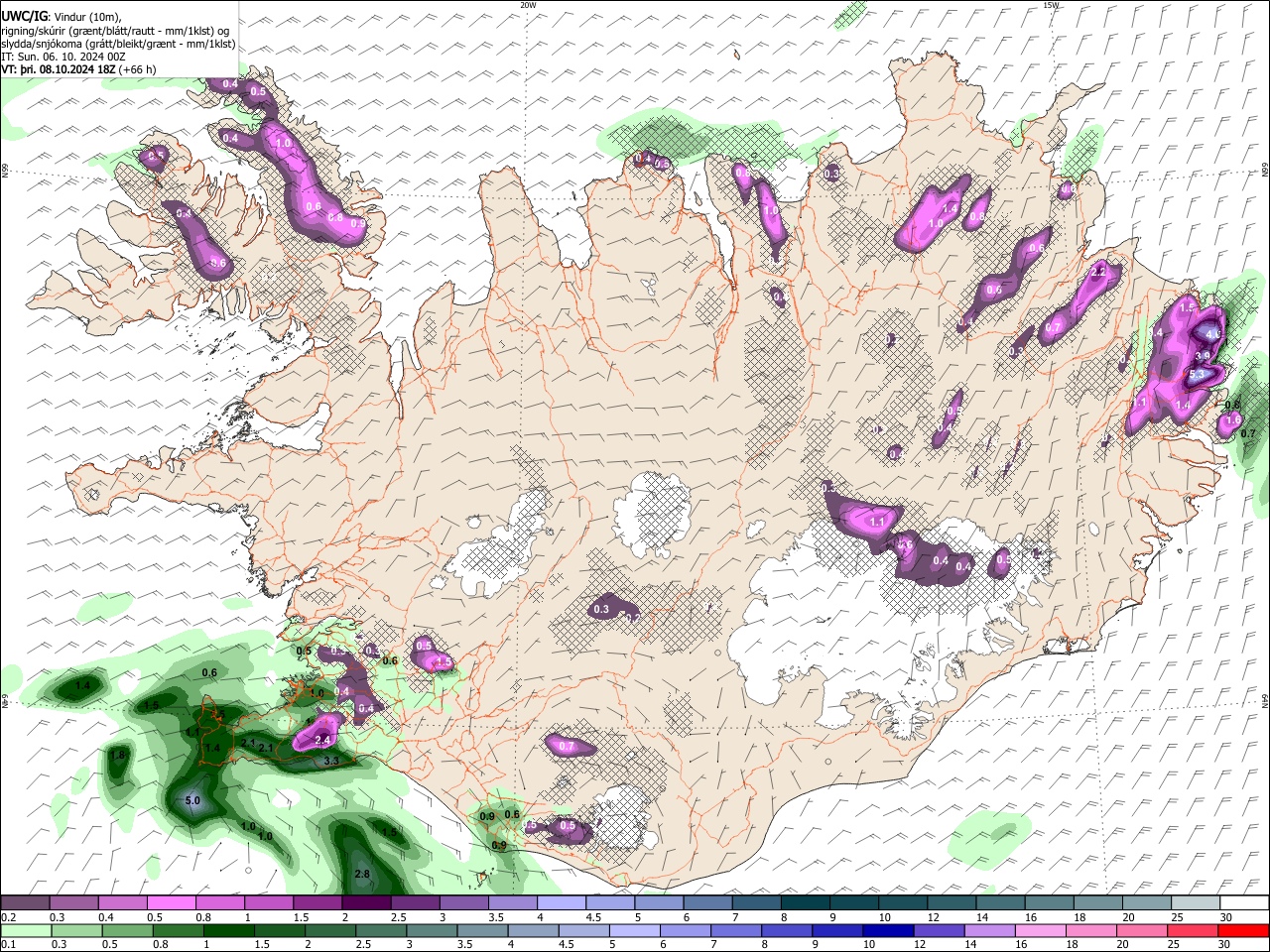Select the lightest green 0.1–0.3 swatch, lower legend row

(26, 930)
